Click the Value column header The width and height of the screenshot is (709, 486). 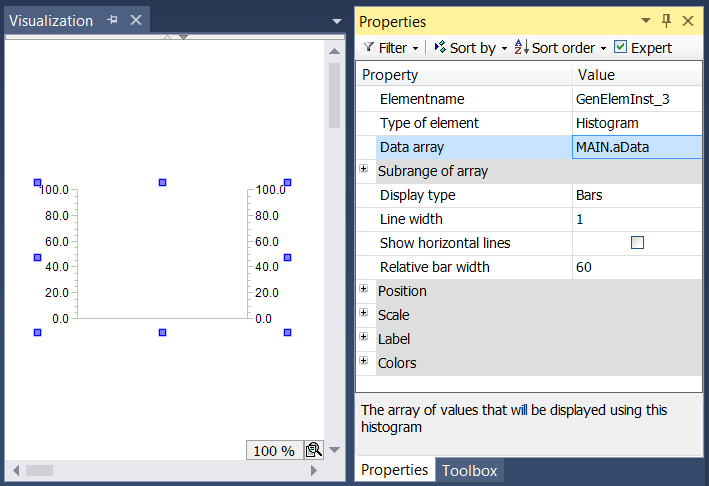(x=637, y=75)
